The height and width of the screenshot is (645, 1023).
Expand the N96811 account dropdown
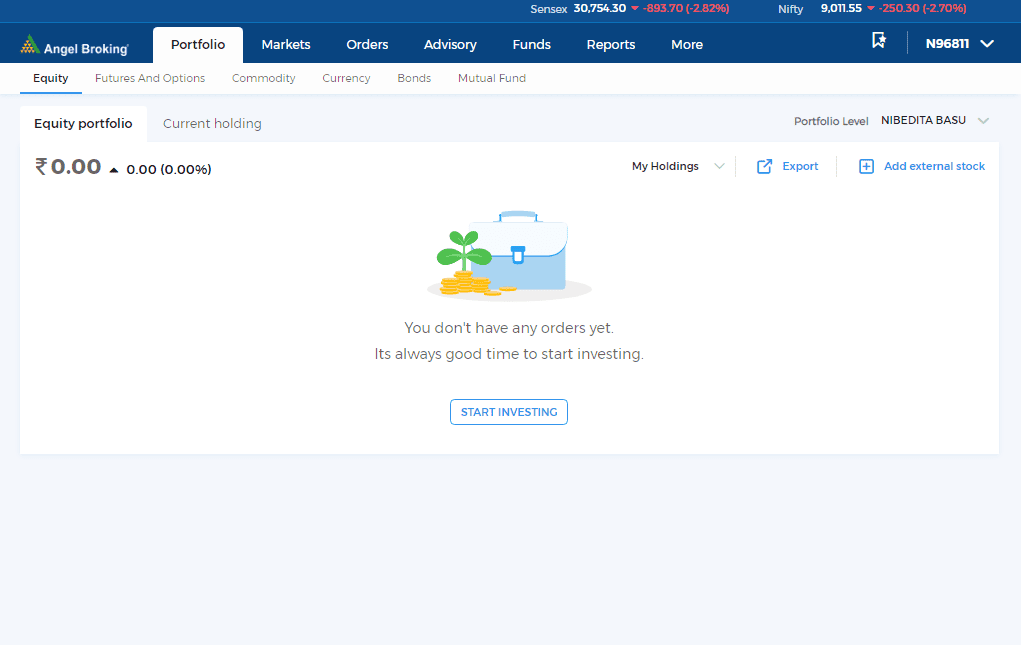tap(960, 44)
